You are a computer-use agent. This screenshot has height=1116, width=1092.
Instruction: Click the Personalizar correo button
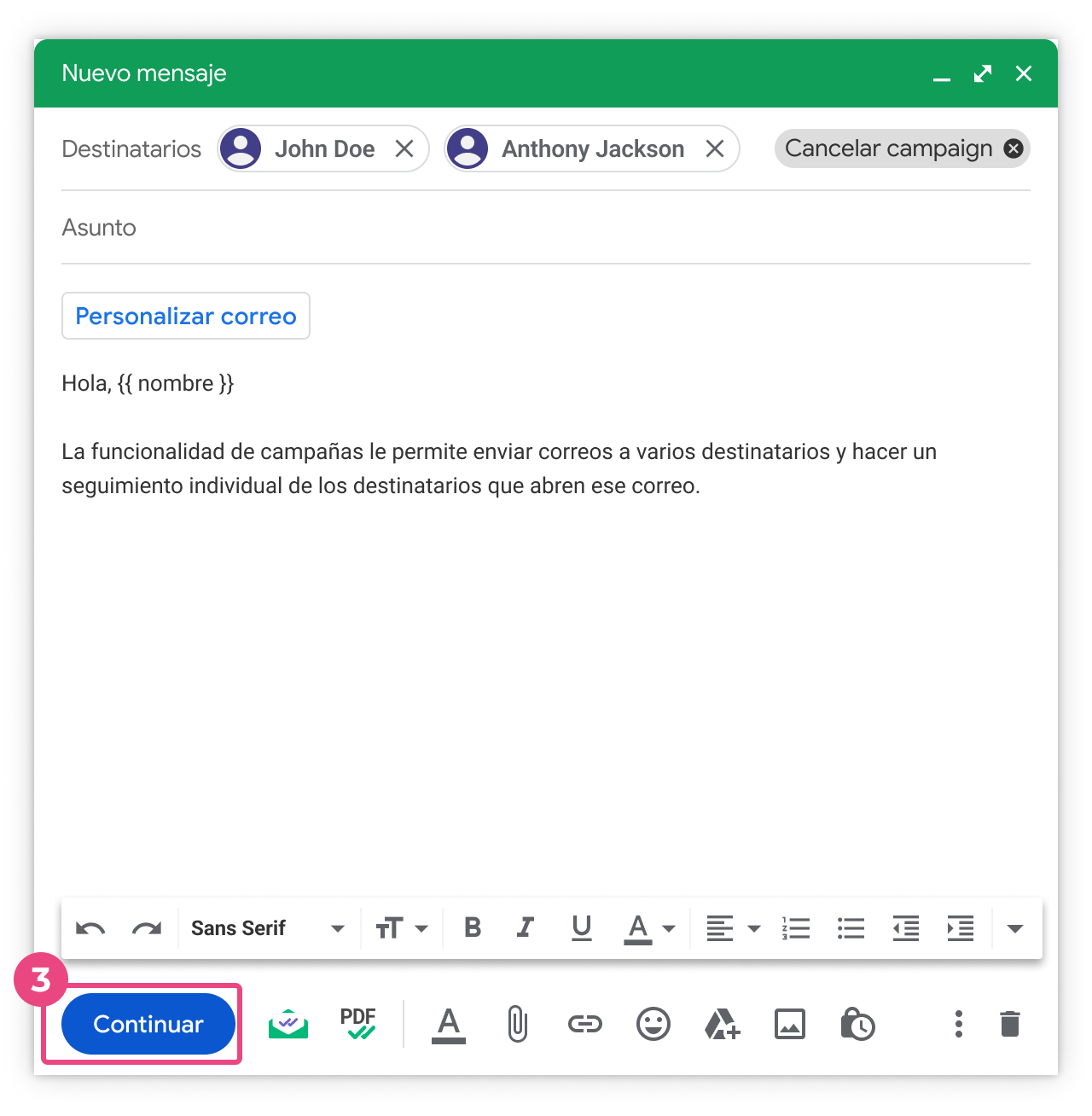point(186,316)
